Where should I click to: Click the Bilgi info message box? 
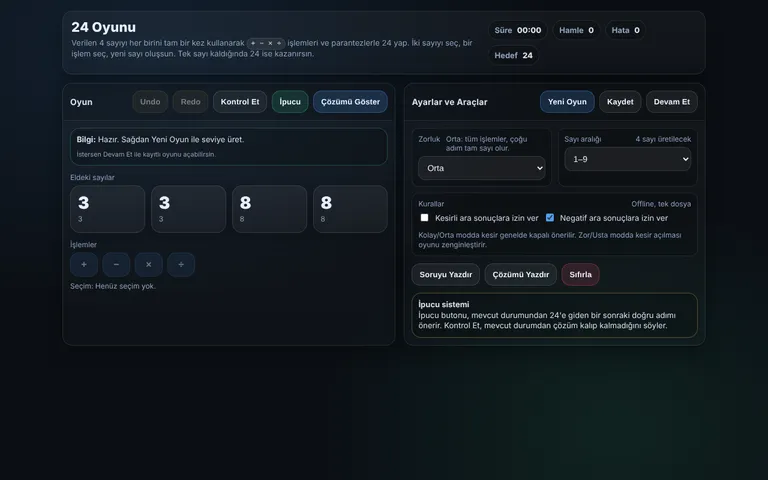pos(229,146)
